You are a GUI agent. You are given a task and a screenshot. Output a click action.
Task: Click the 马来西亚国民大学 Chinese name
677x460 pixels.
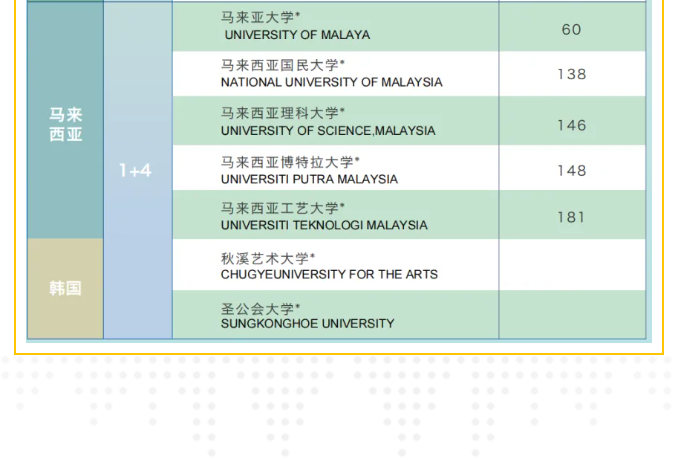(283, 65)
